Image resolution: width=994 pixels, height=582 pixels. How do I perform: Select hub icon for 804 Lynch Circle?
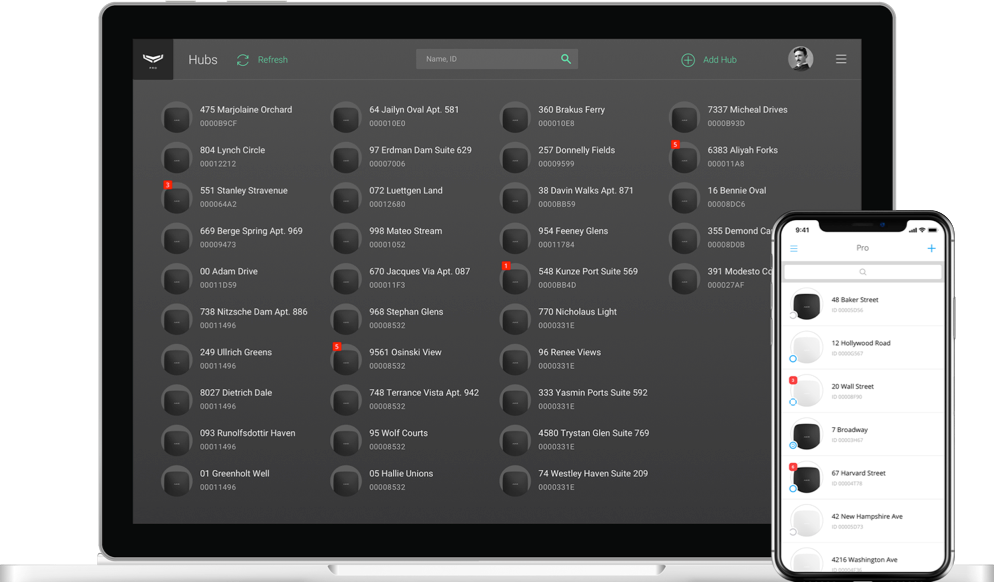coord(176,158)
